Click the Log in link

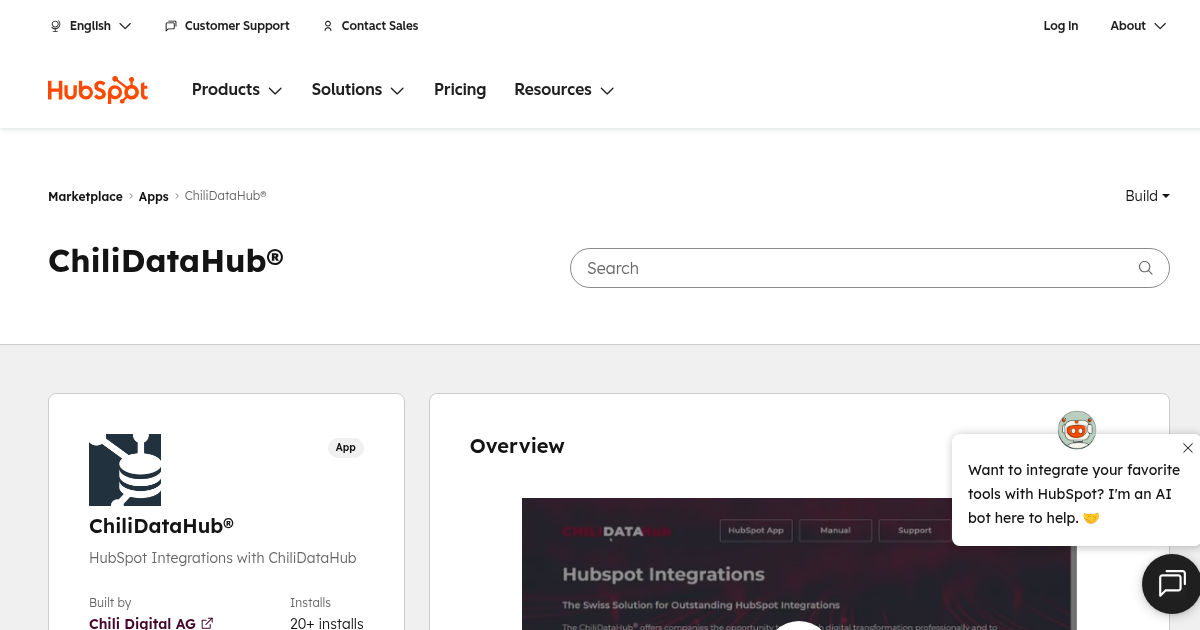click(1061, 26)
